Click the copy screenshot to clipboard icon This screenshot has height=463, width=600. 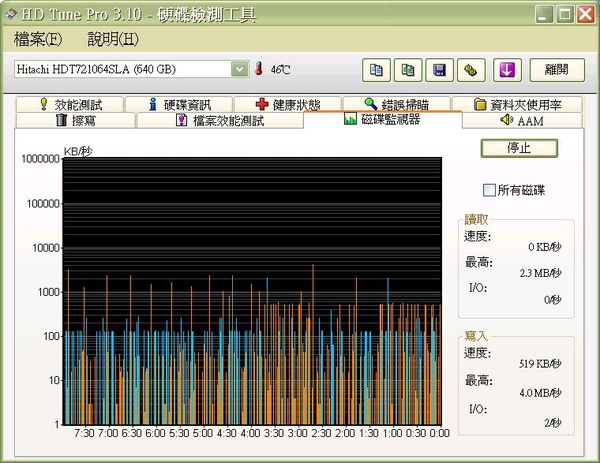[x=407, y=69]
